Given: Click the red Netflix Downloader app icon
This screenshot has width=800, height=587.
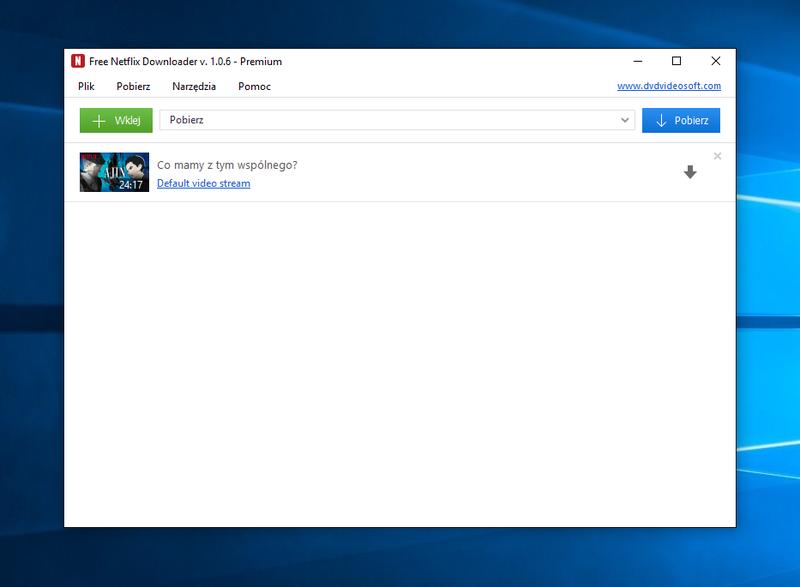Looking at the screenshot, I should coord(78,61).
